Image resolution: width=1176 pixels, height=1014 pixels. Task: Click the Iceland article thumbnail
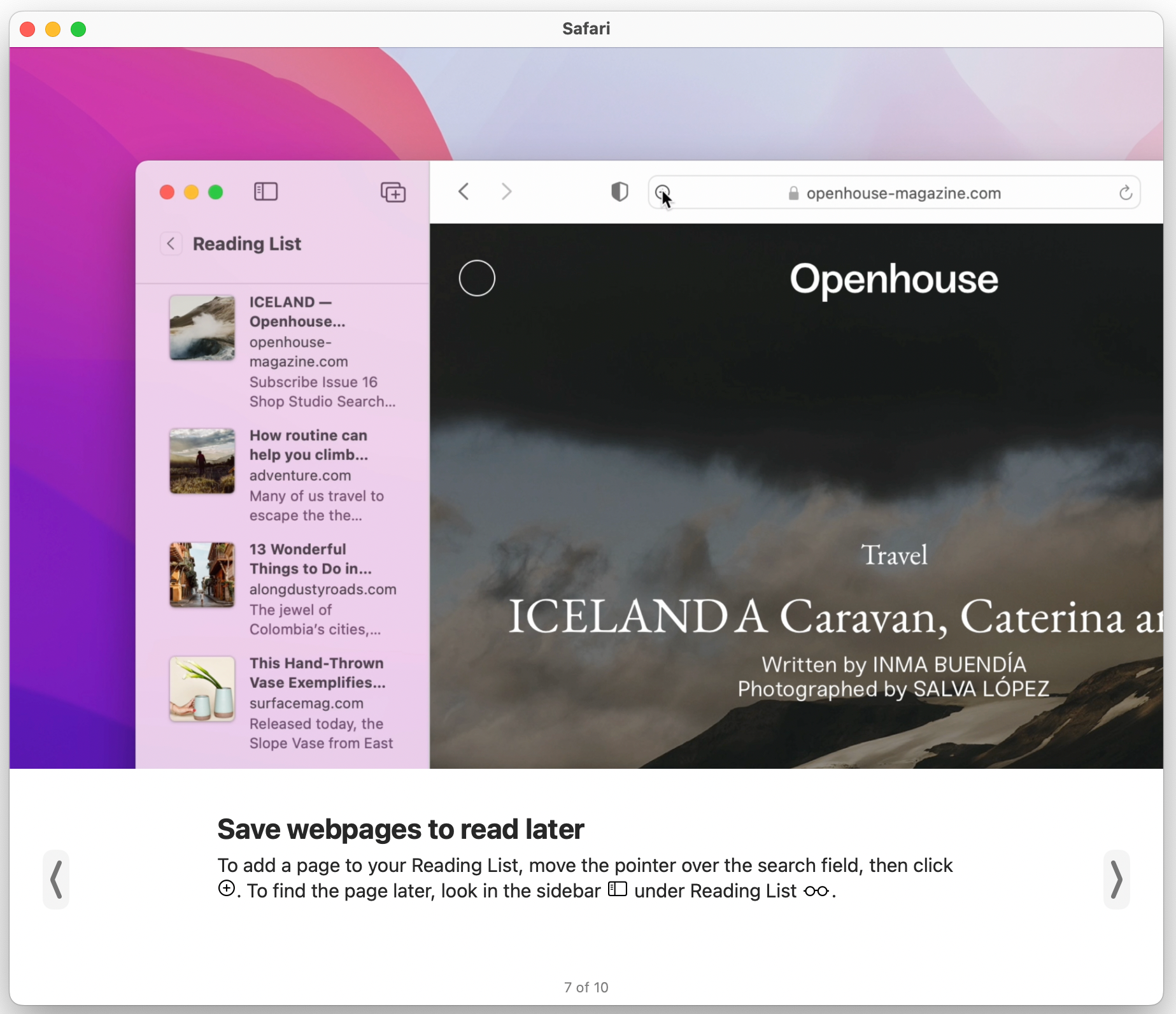[202, 327]
